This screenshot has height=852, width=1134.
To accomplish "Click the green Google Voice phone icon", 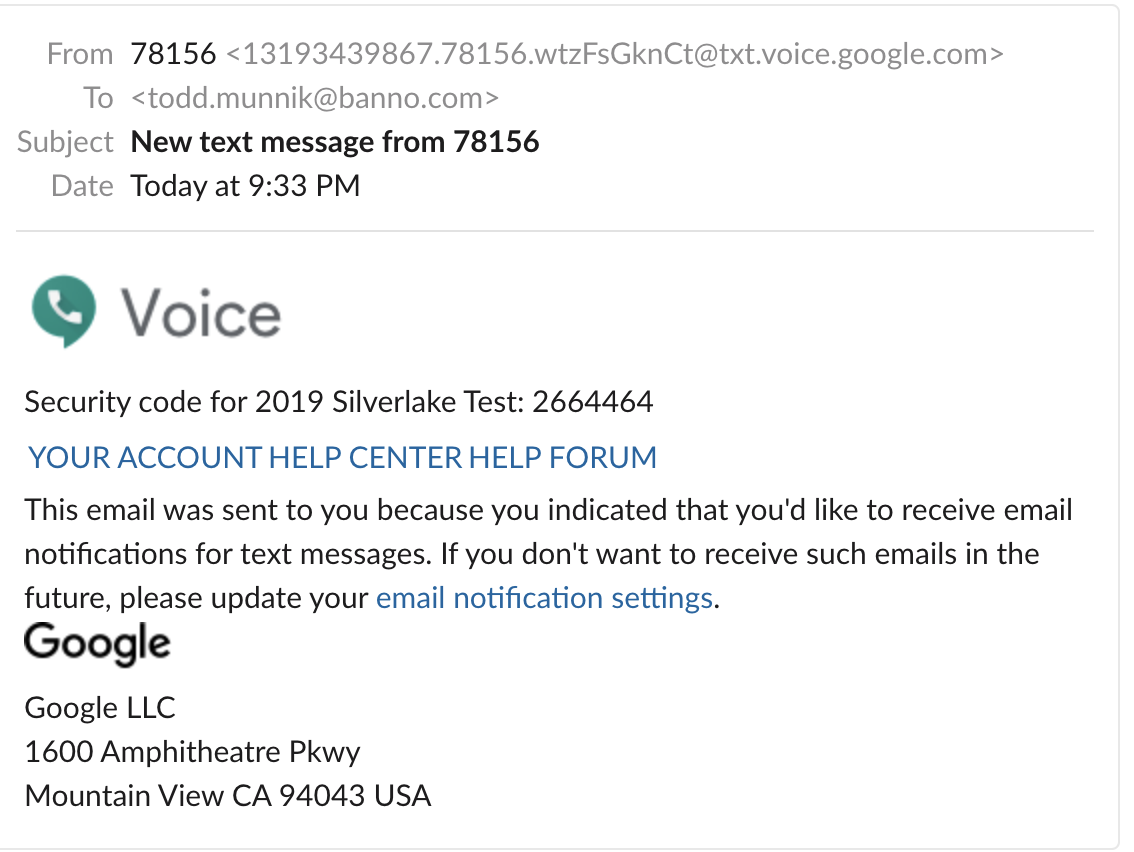I will pos(63,312).
